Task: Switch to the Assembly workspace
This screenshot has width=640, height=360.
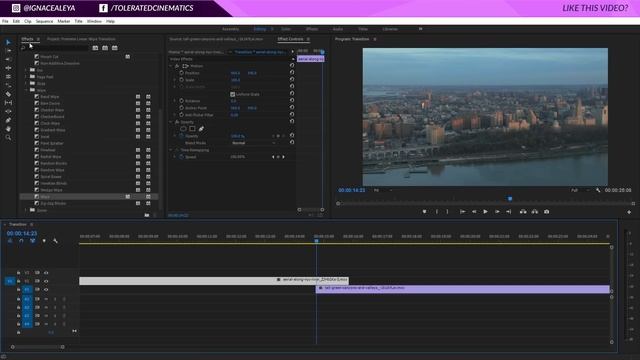Action: coord(230,29)
